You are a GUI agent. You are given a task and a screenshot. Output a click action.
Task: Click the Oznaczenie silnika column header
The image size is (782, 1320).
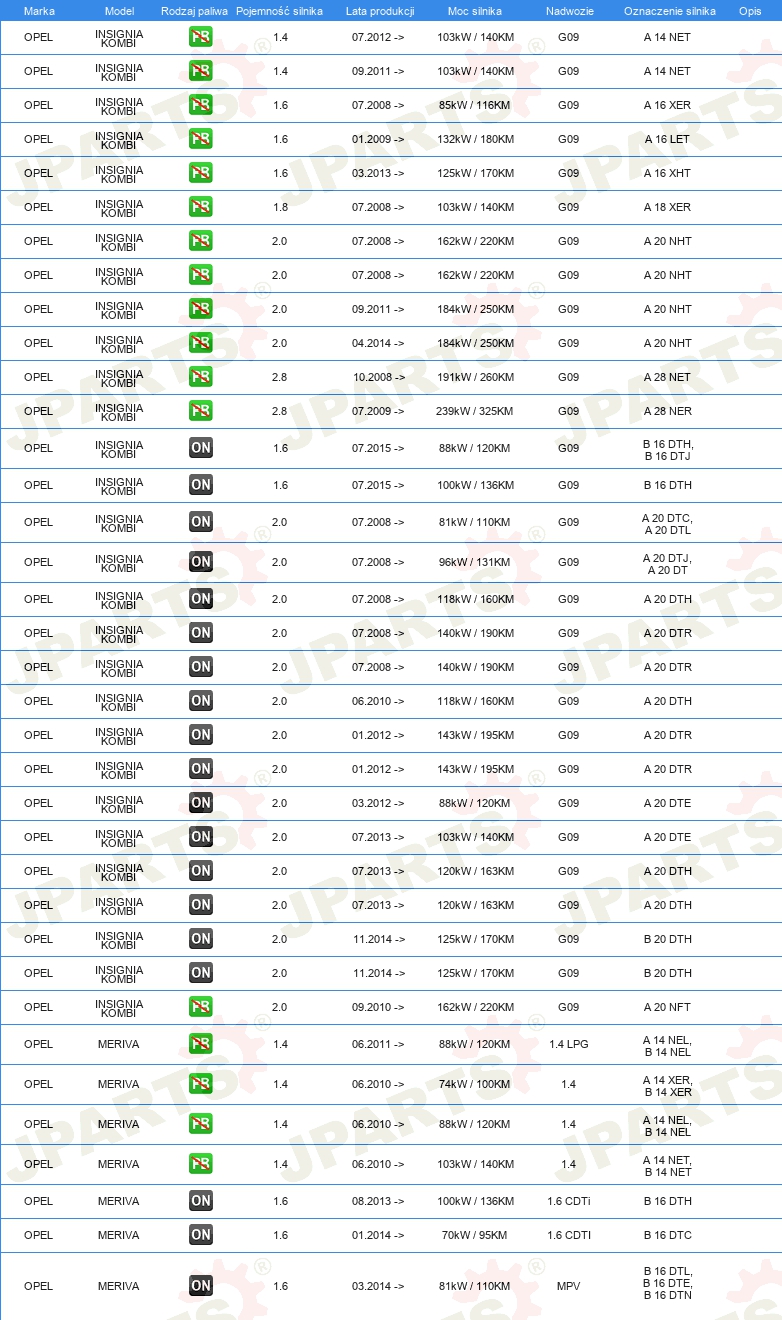[670, 10]
